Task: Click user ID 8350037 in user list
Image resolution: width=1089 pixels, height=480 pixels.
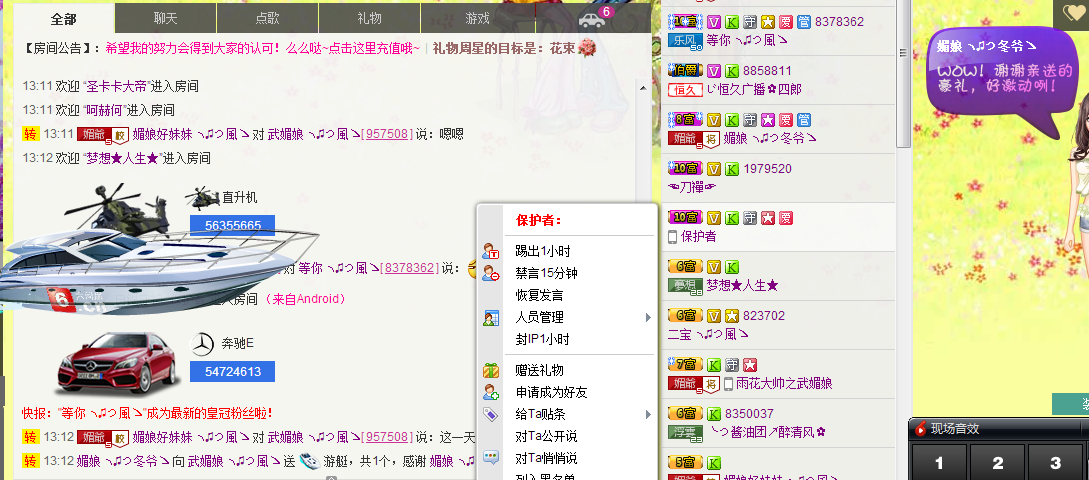Action: pos(749,414)
